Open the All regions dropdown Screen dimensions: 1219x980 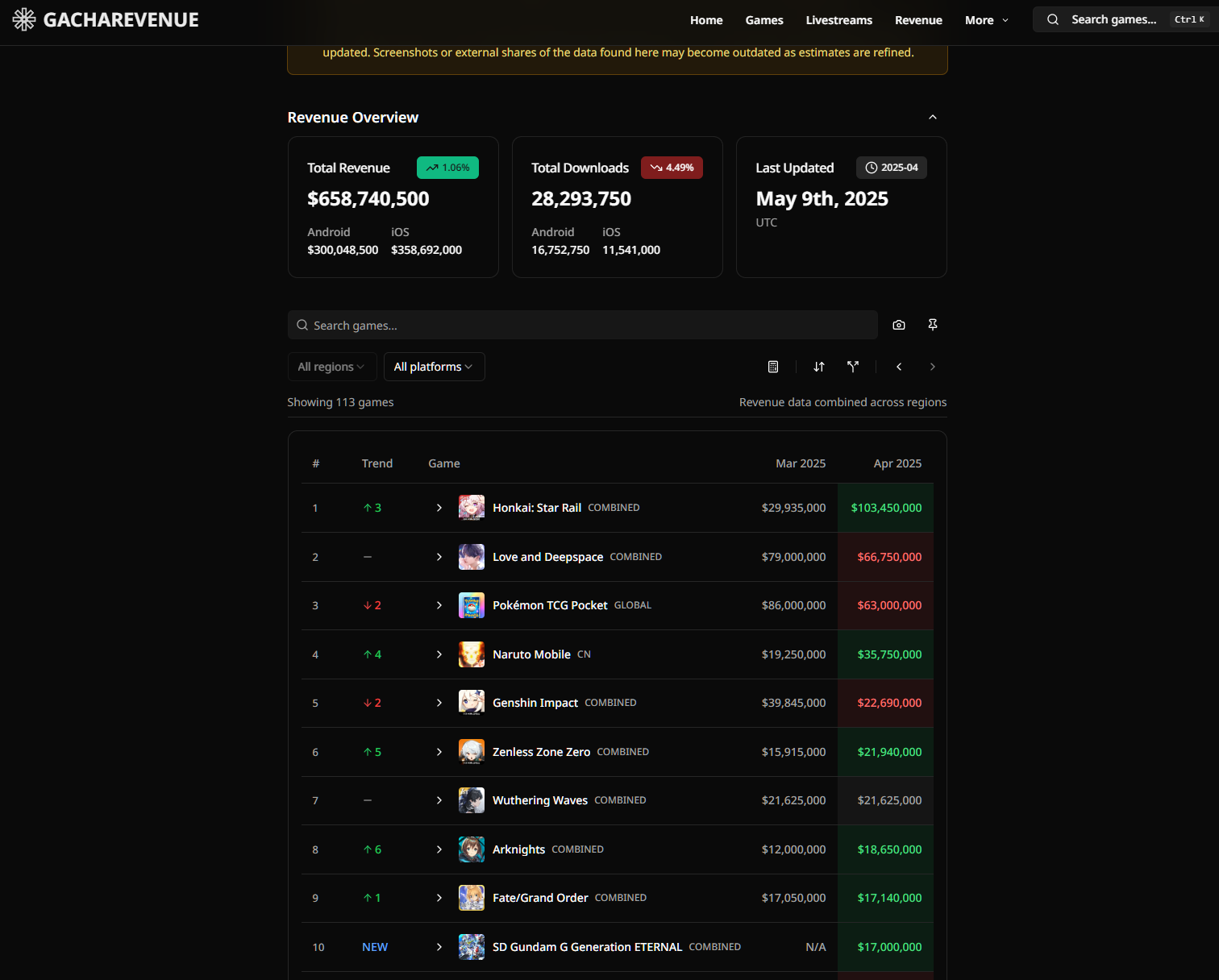click(331, 367)
